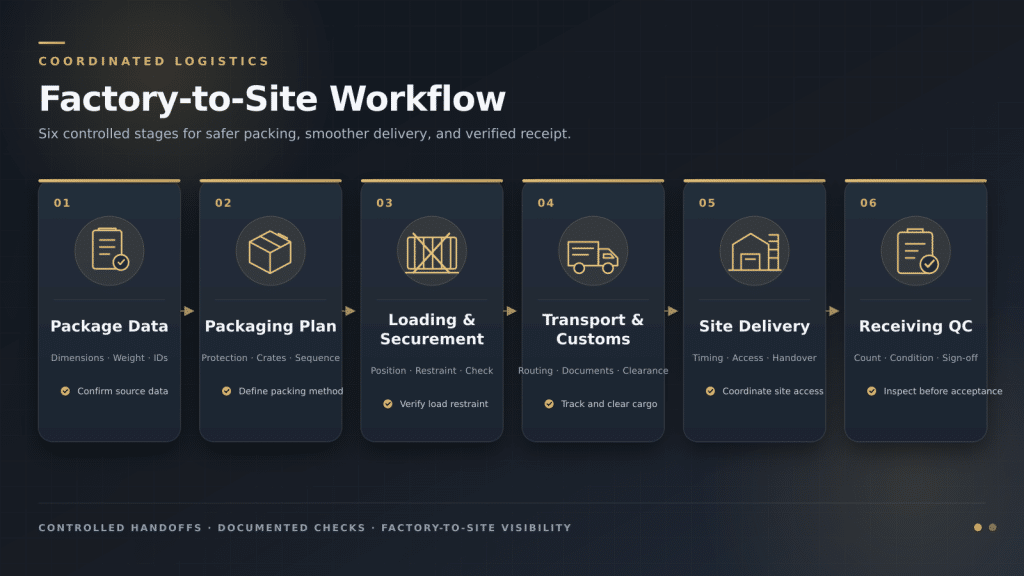
Task: Click check icon beside Verify load restraint
Action: (388, 404)
